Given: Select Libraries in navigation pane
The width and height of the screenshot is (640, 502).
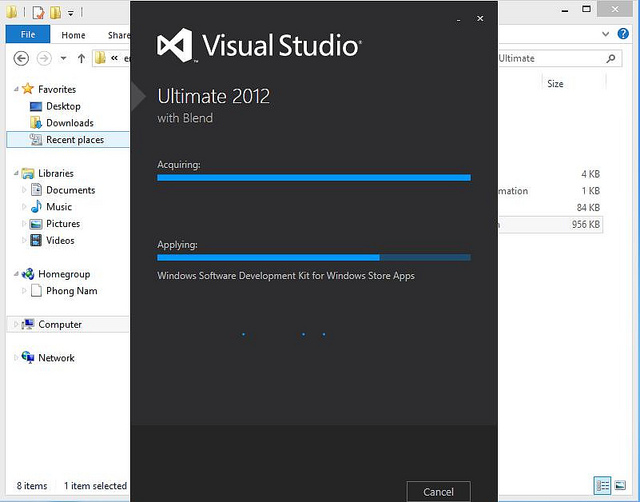Looking at the screenshot, I should 56,173.
